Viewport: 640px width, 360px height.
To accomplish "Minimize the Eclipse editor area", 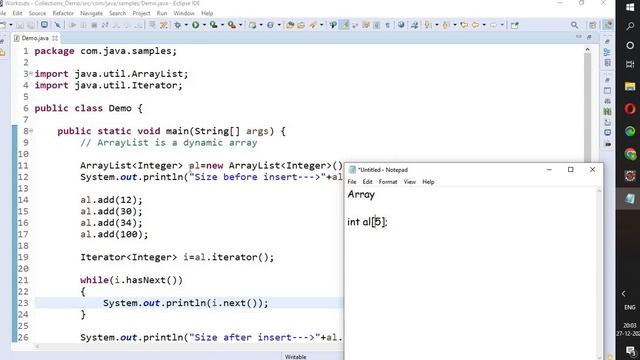I will 579,37.
